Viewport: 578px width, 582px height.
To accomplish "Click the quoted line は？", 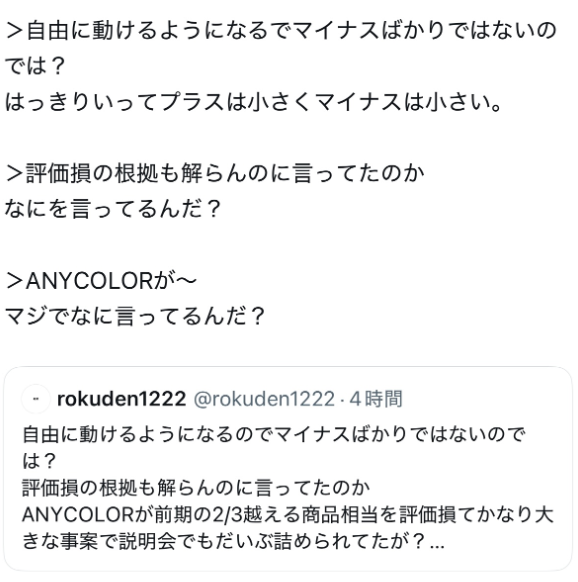I will tap(39, 461).
